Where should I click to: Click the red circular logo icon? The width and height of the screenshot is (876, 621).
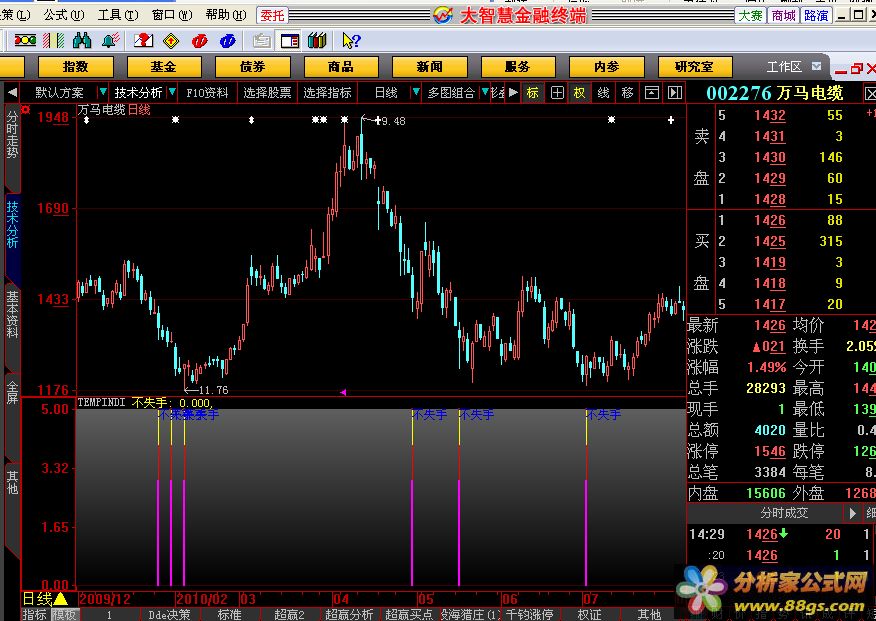pyautogui.click(x=199, y=40)
